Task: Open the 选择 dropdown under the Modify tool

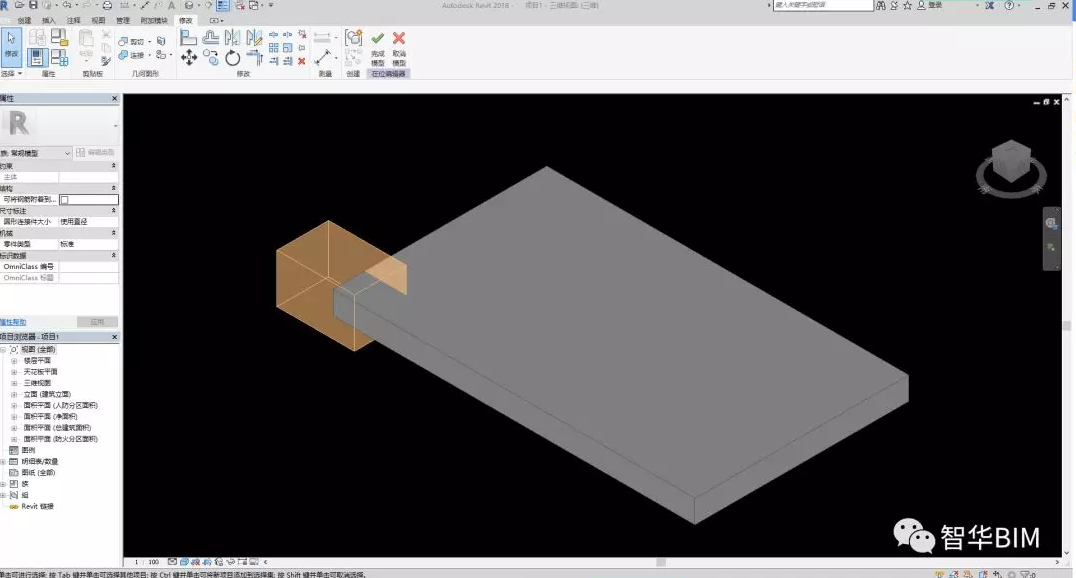Action: pos(10,73)
